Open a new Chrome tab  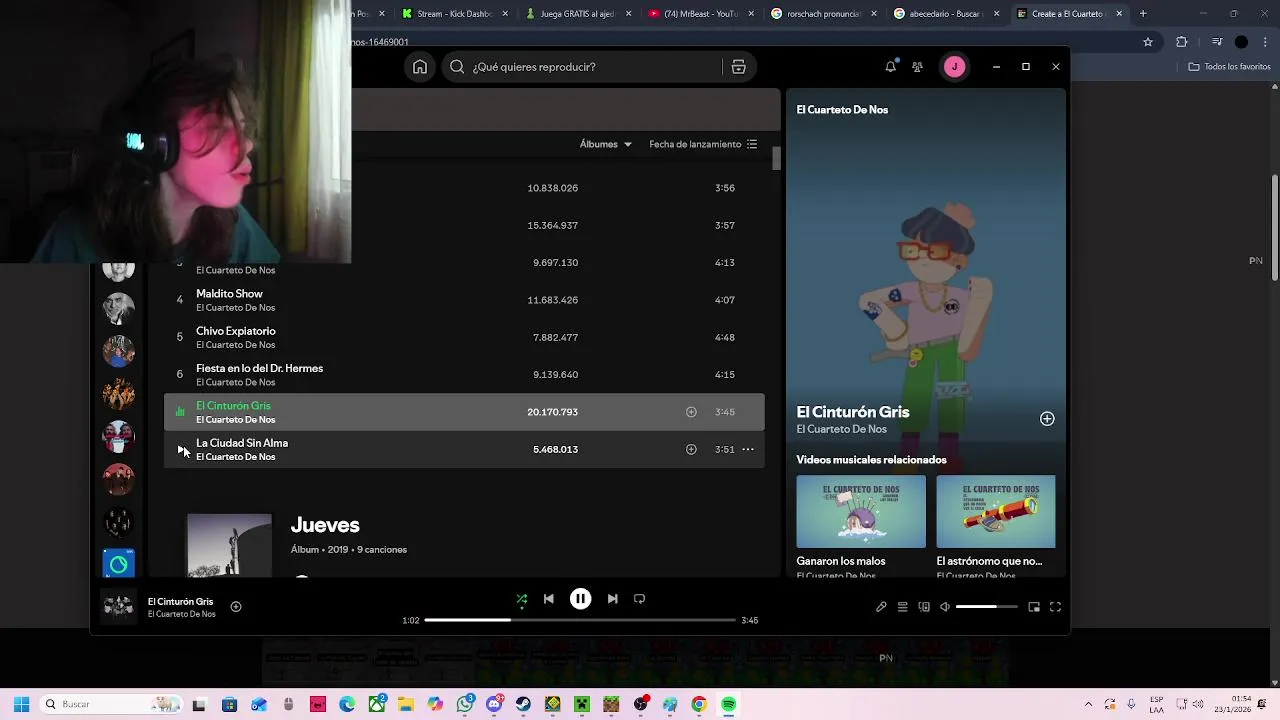click(1143, 14)
